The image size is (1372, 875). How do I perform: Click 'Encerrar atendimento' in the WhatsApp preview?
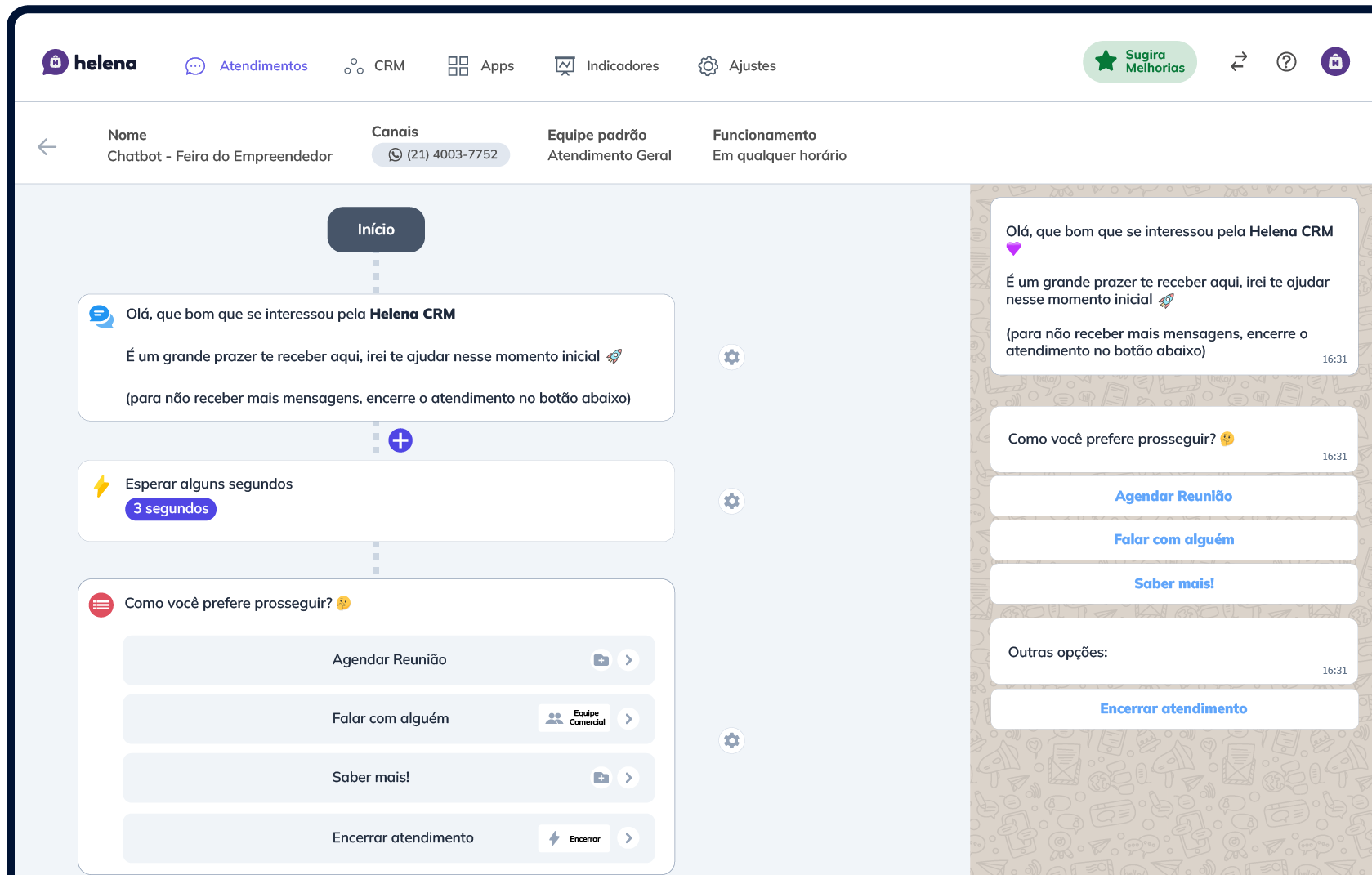pyautogui.click(x=1173, y=708)
